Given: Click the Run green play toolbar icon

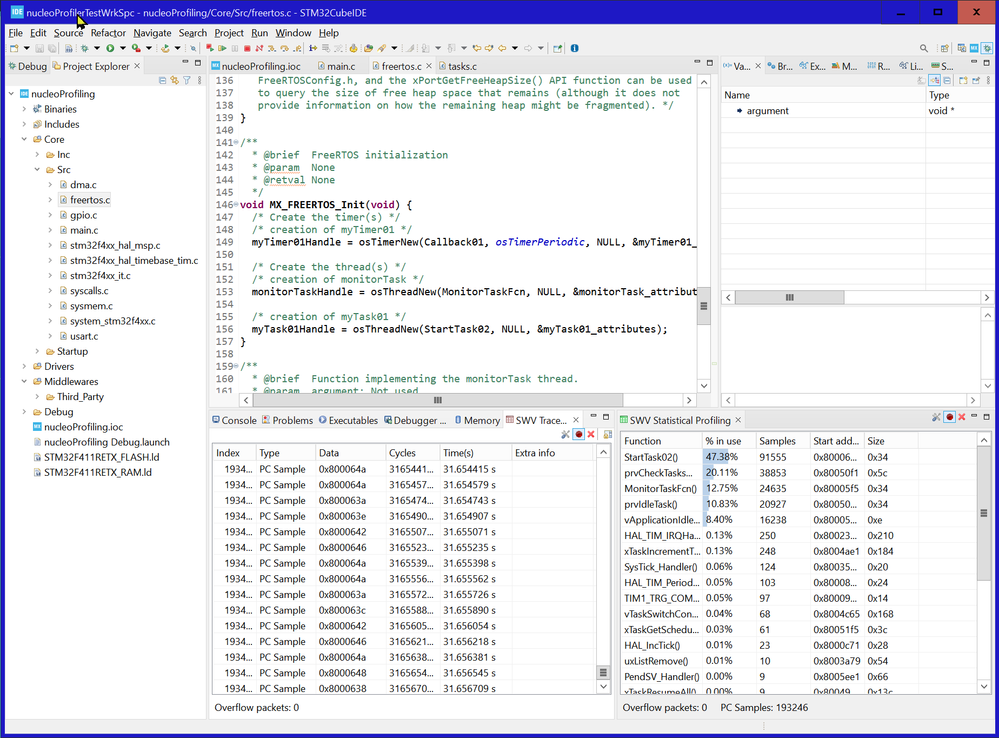Looking at the screenshot, I should click(110, 48).
